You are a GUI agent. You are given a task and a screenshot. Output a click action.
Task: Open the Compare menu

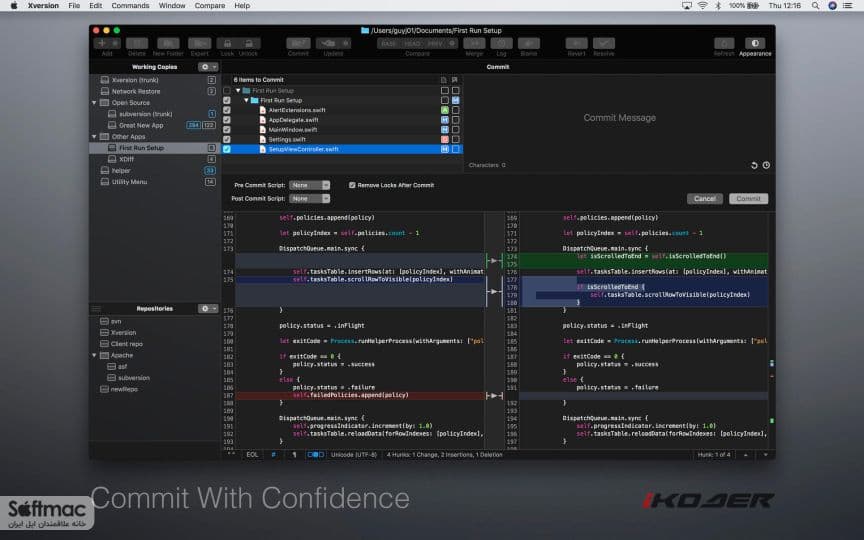[x=209, y=6]
